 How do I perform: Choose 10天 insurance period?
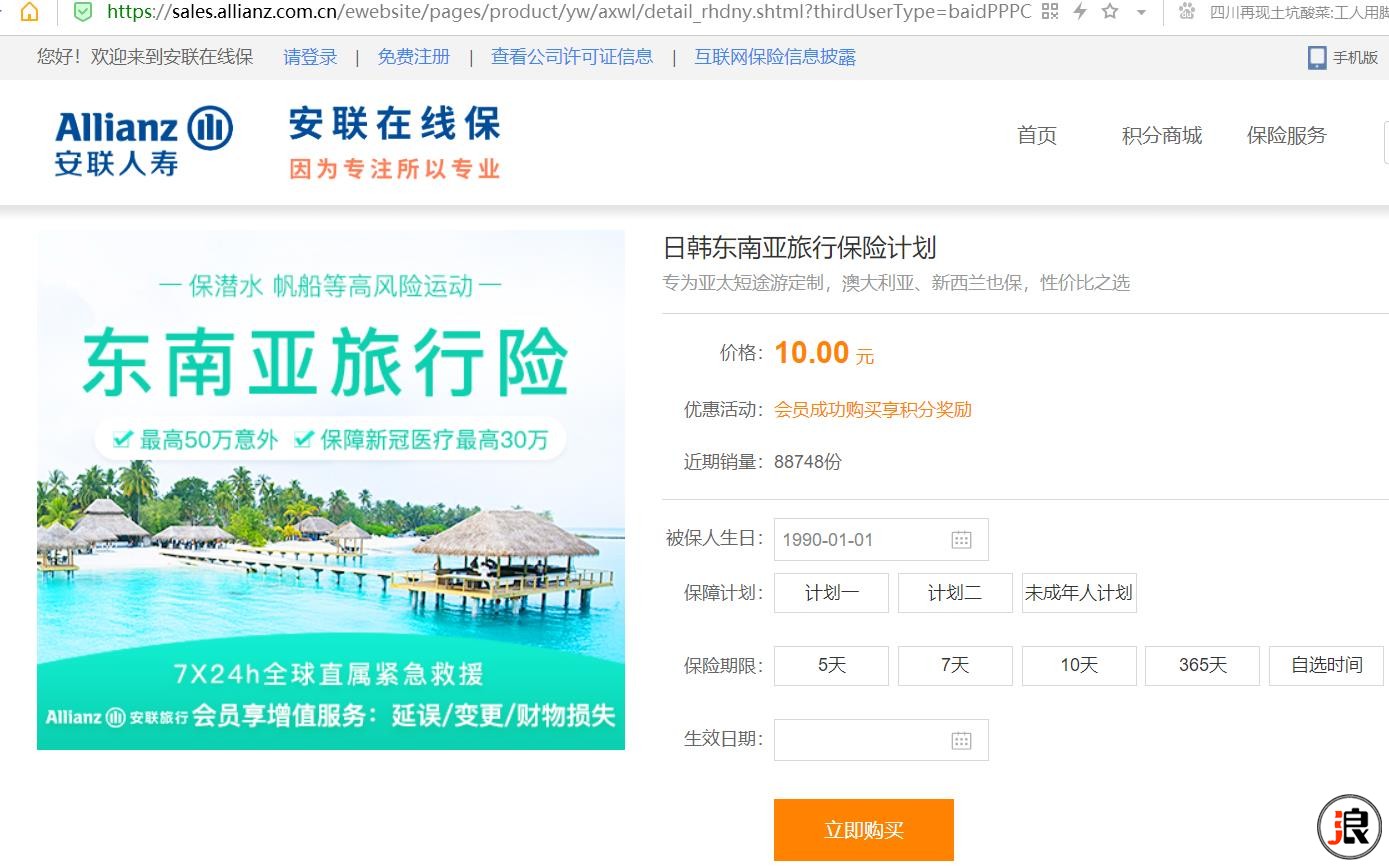pos(1079,665)
